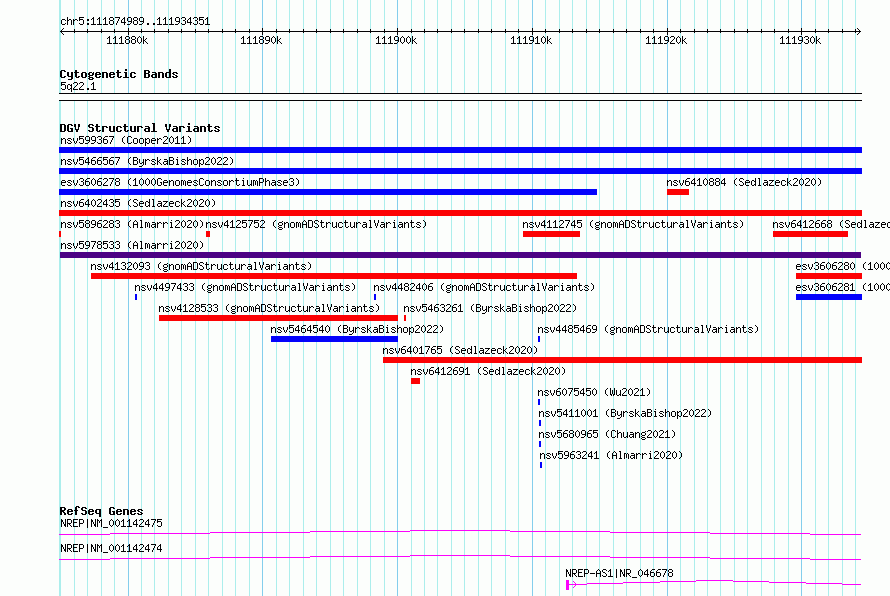Click the small red mark under nsv4125752
The image size is (890, 596).
point(208,234)
